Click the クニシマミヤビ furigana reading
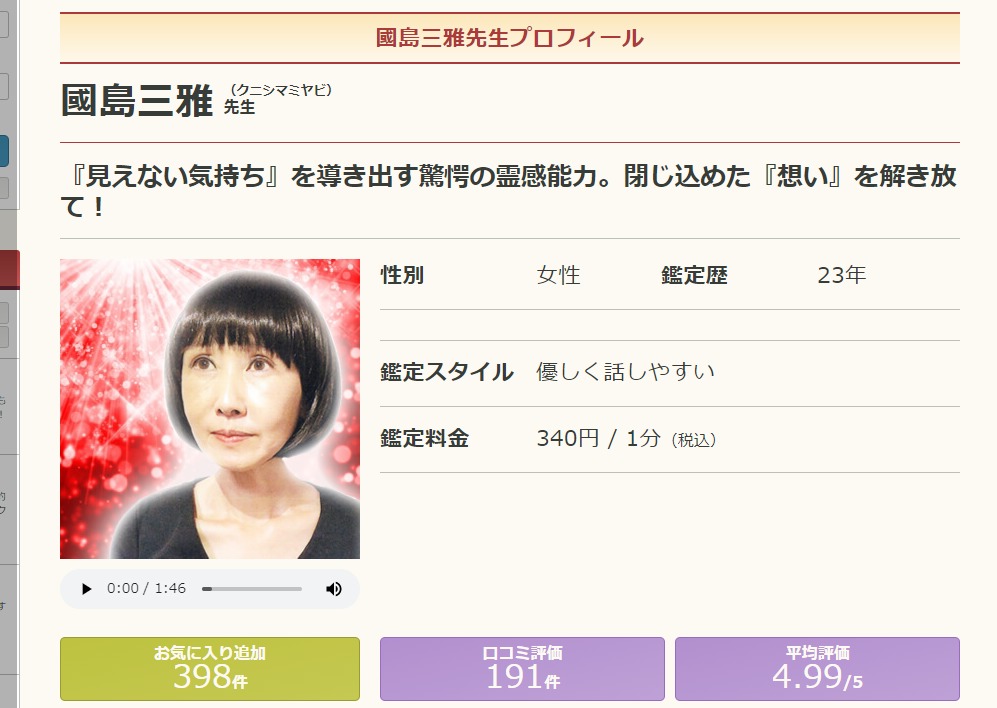 coord(281,90)
